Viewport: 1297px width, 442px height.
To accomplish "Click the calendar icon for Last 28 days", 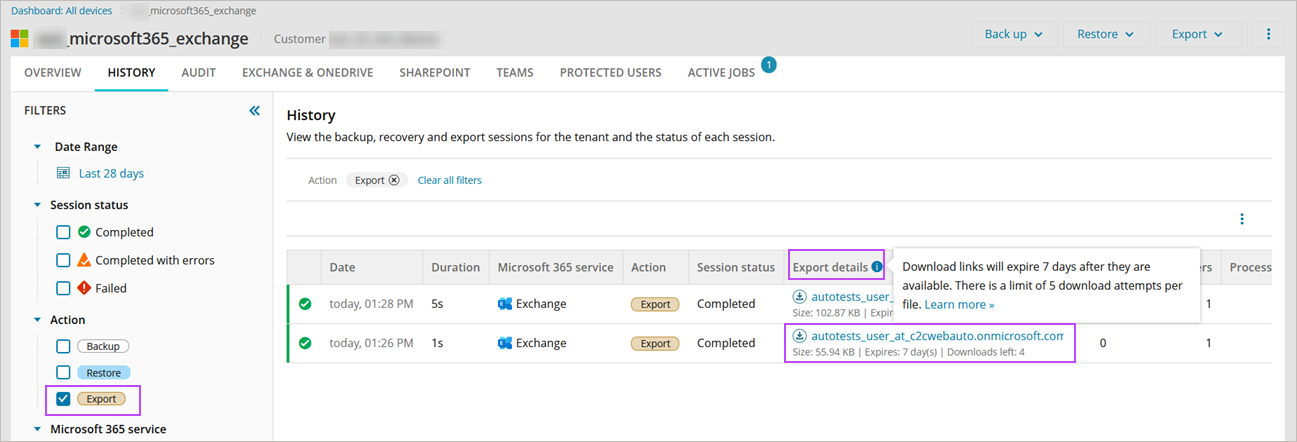I will pos(63,173).
